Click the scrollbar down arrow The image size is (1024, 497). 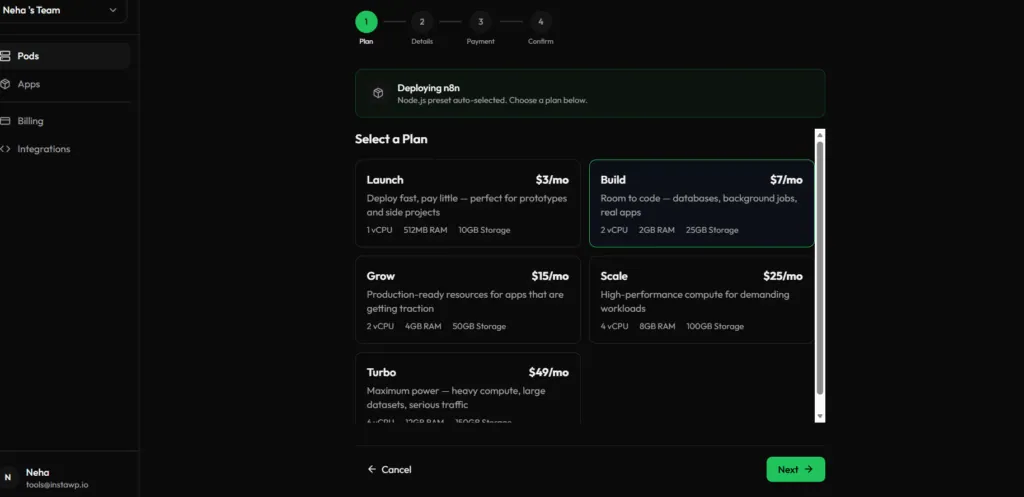(820, 417)
